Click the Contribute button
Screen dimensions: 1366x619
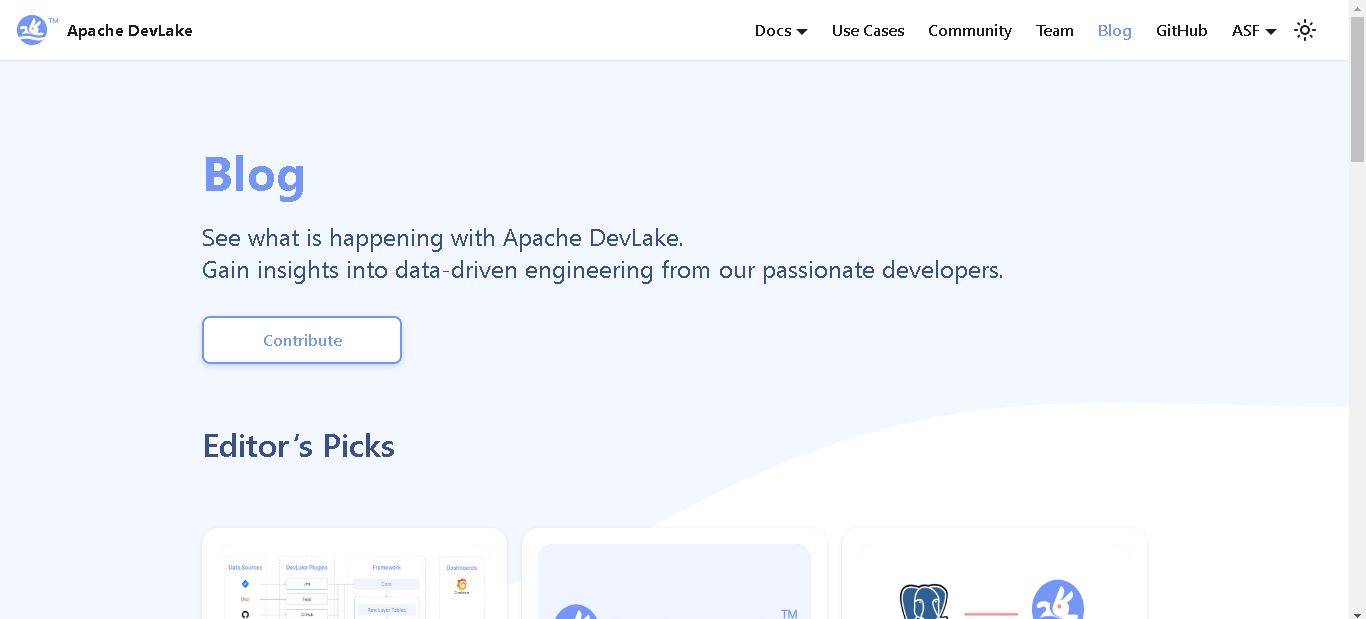point(302,340)
